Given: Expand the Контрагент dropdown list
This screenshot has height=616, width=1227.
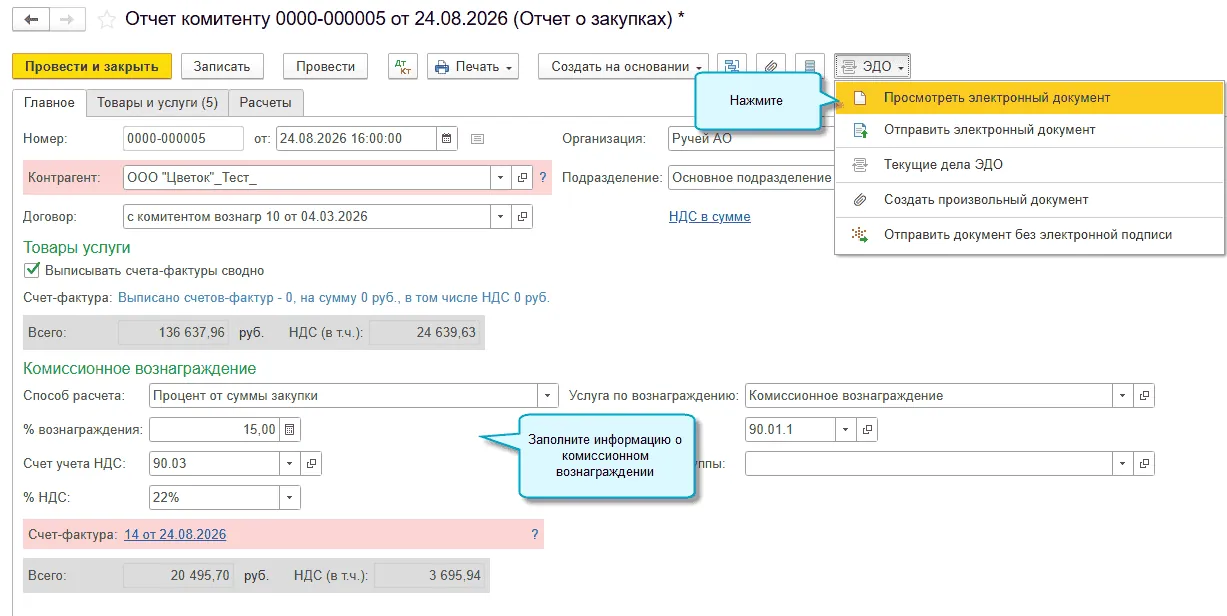Looking at the screenshot, I should [x=500, y=178].
